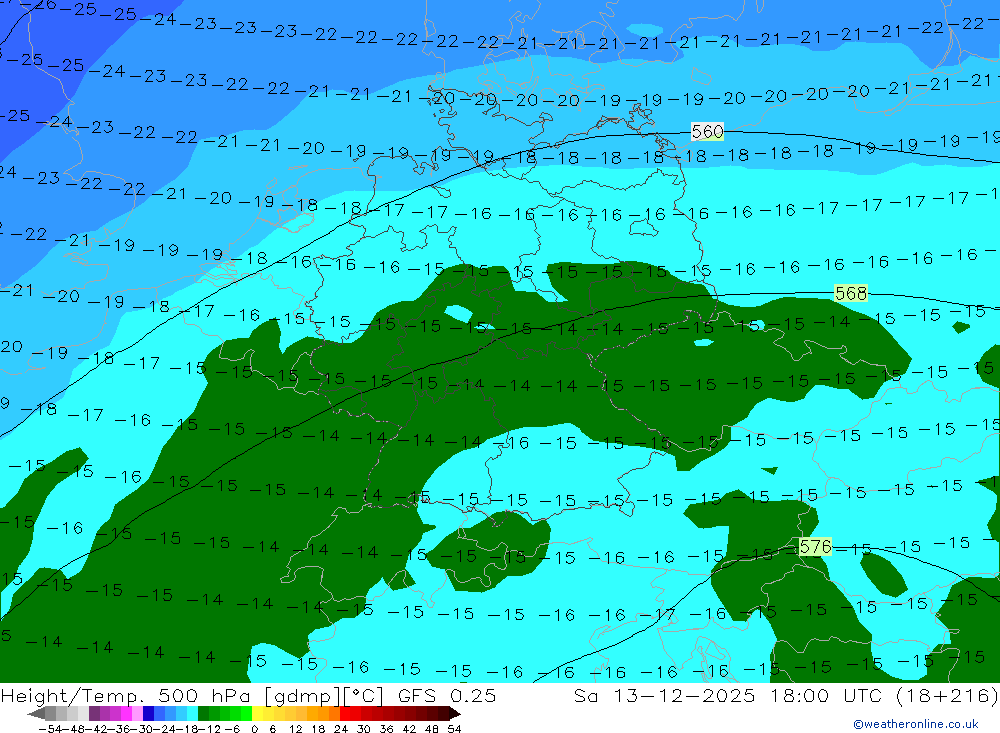The height and width of the screenshot is (733, 1000).
Task: Click the (18+216) forecast hour text
Action: [947, 695]
